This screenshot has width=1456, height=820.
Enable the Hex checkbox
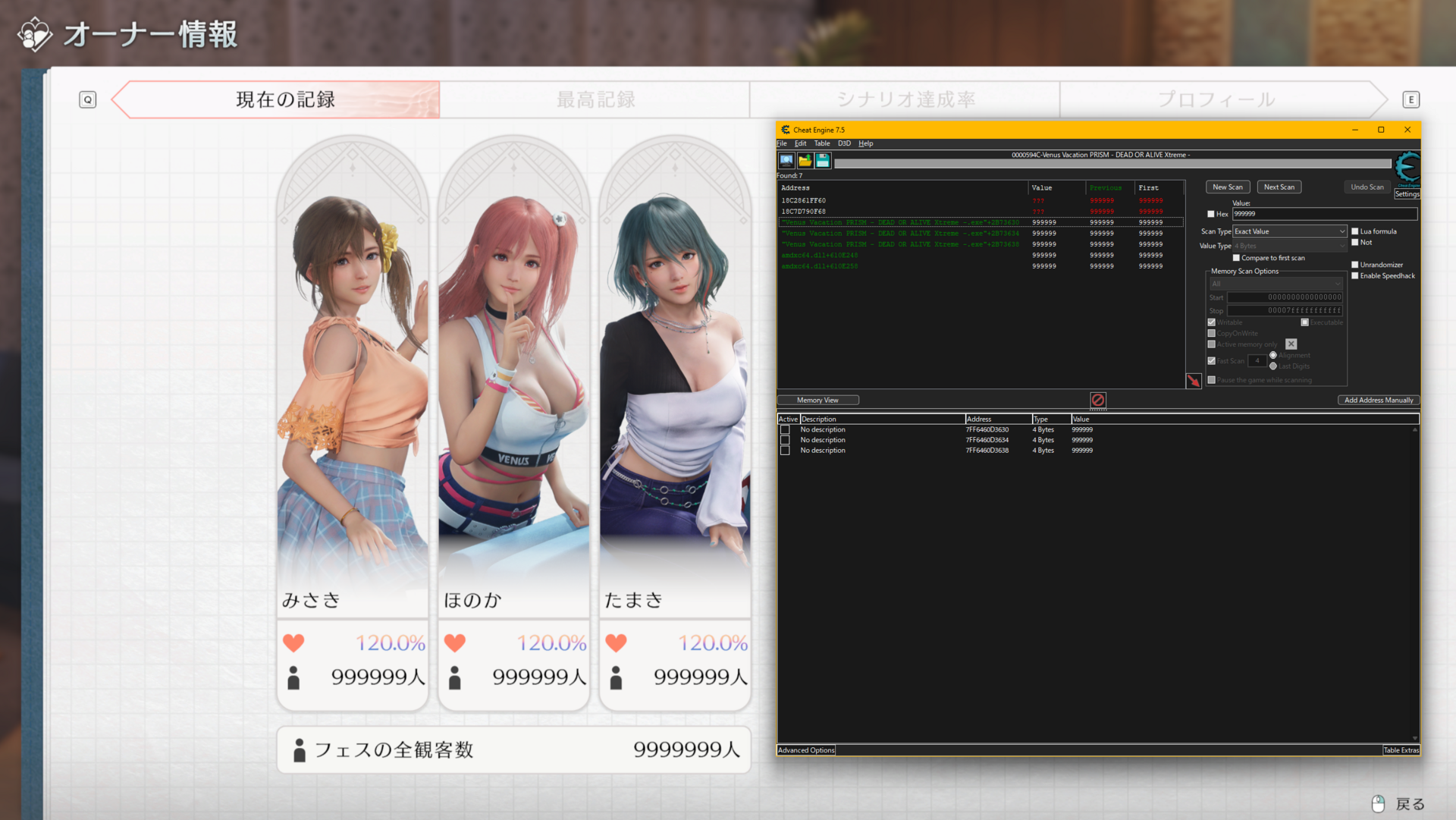coord(1211,214)
